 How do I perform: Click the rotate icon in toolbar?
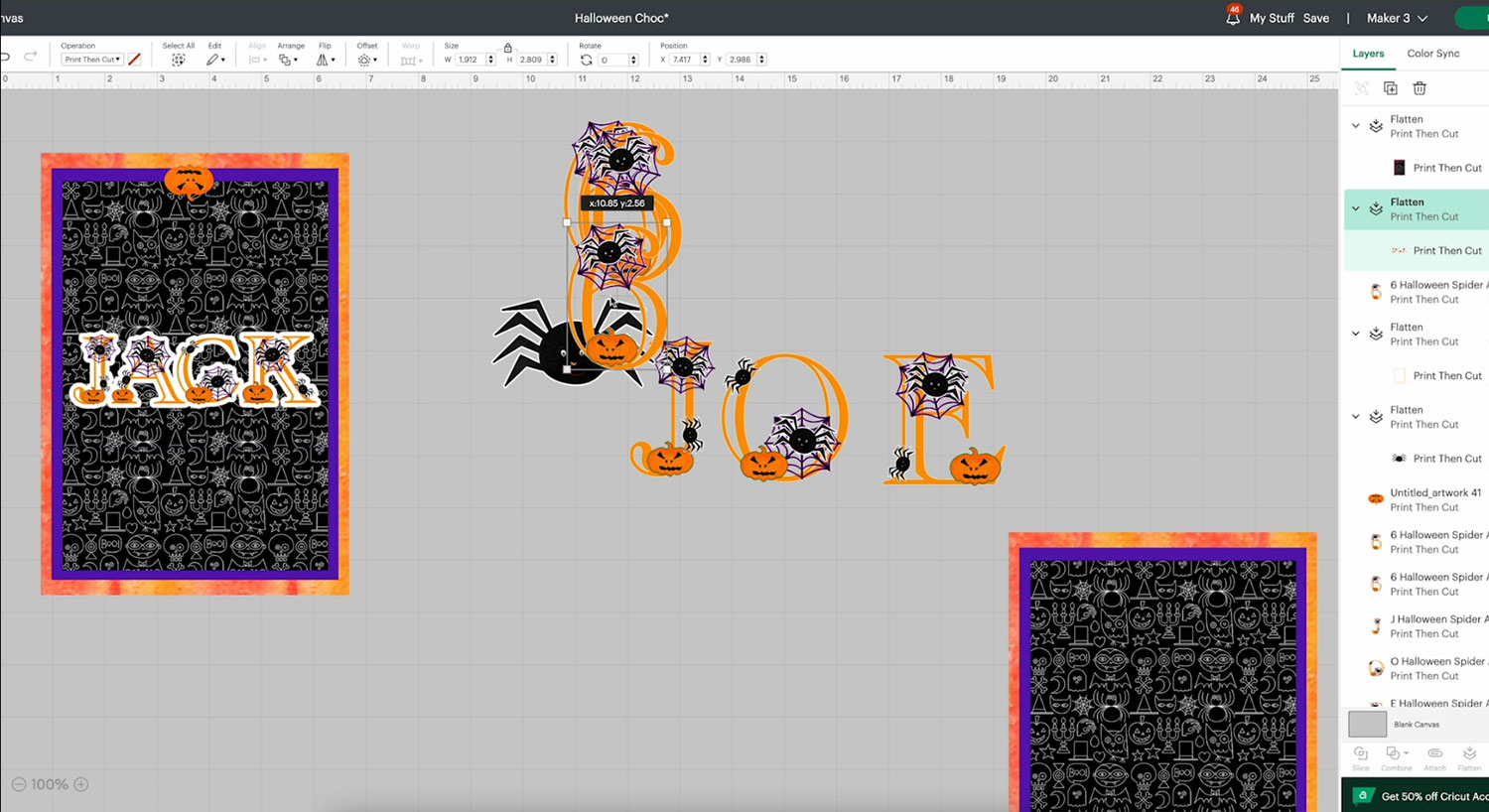click(587, 60)
